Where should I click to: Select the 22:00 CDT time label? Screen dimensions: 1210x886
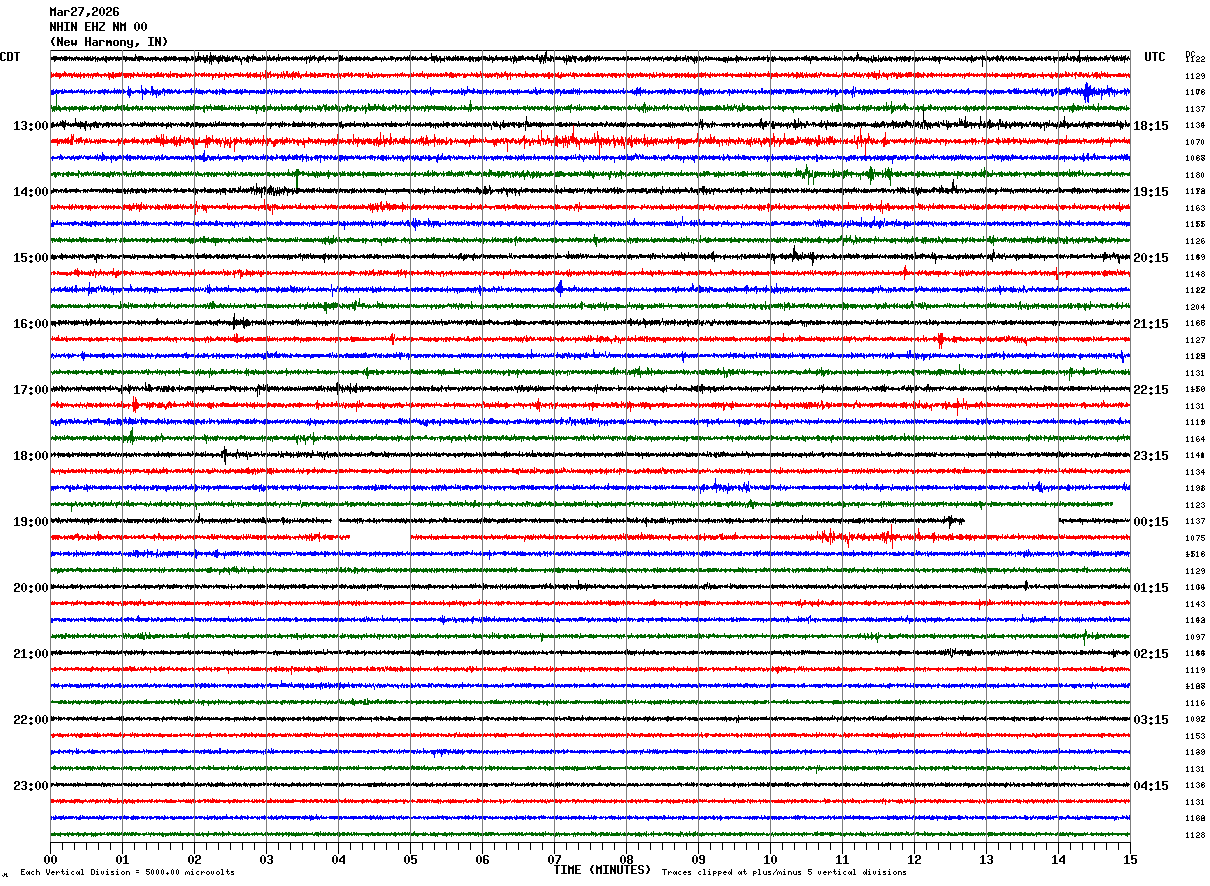(30, 720)
